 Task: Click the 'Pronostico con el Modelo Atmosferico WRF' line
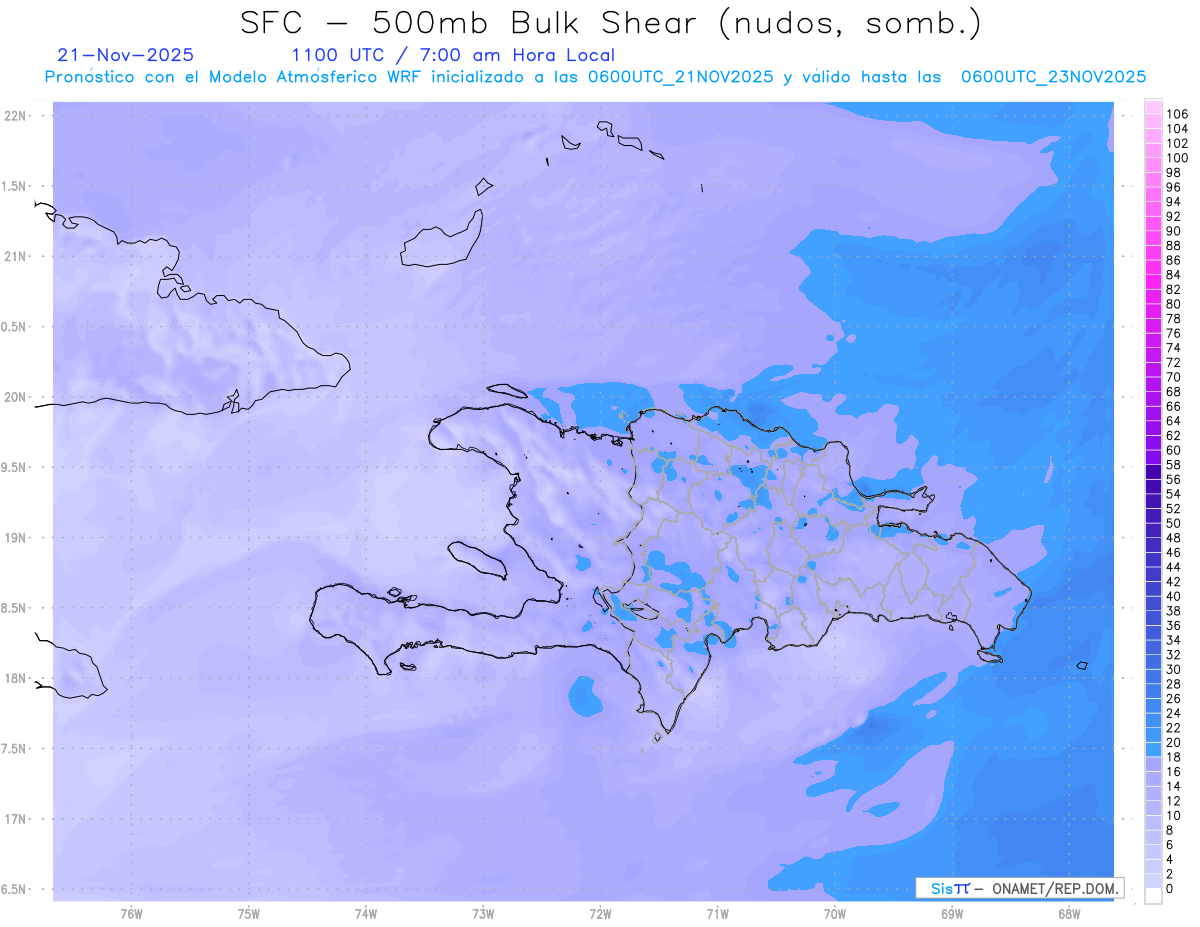[595, 77]
